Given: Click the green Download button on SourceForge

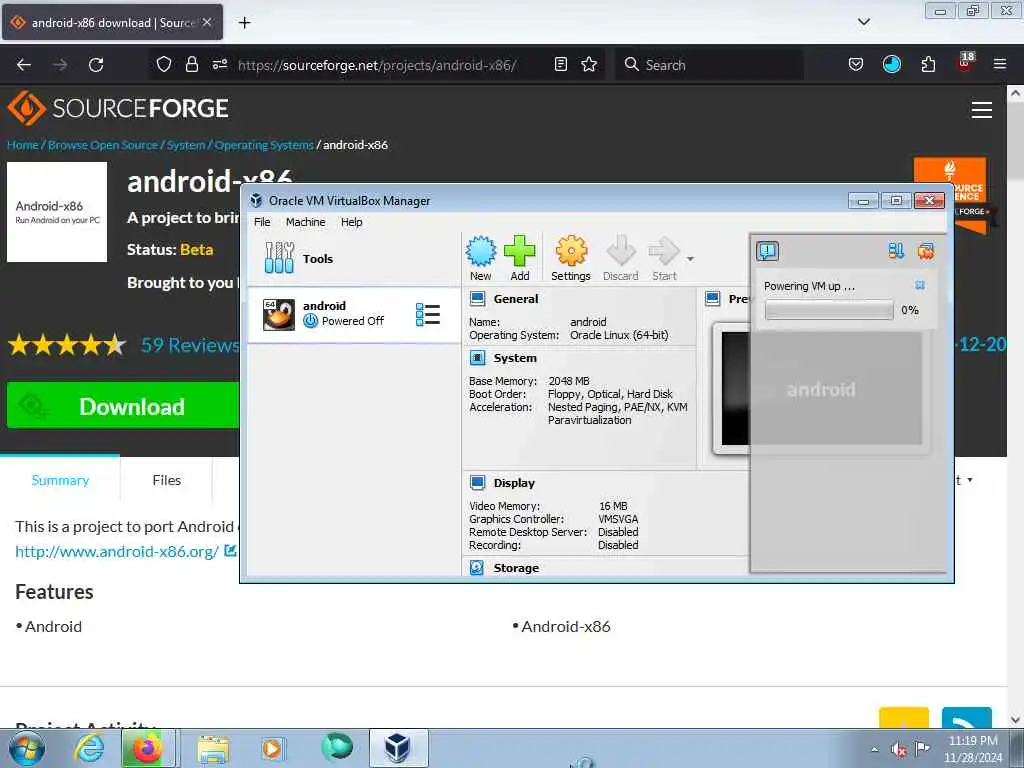Looking at the screenshot, I should pyautogui.click(x=123, y=406).
